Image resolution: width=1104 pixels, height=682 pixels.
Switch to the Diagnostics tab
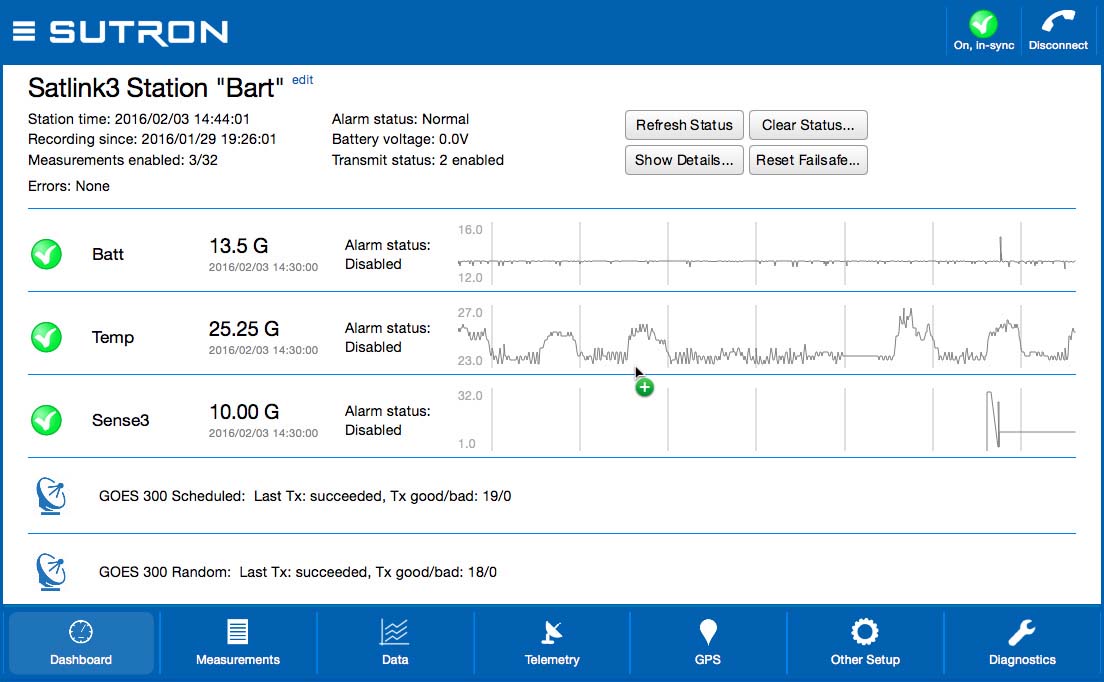1022,643
